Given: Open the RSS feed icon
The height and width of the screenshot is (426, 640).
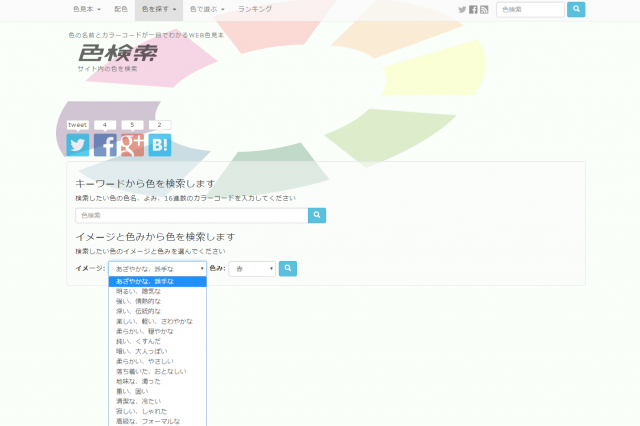Looking at the screenshot, I should 484,9.
